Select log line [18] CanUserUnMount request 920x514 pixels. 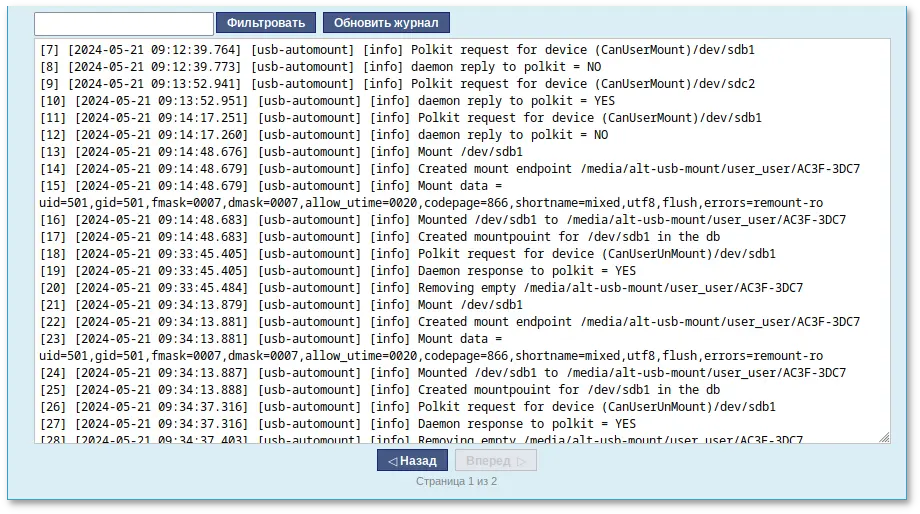click(408, 254)
